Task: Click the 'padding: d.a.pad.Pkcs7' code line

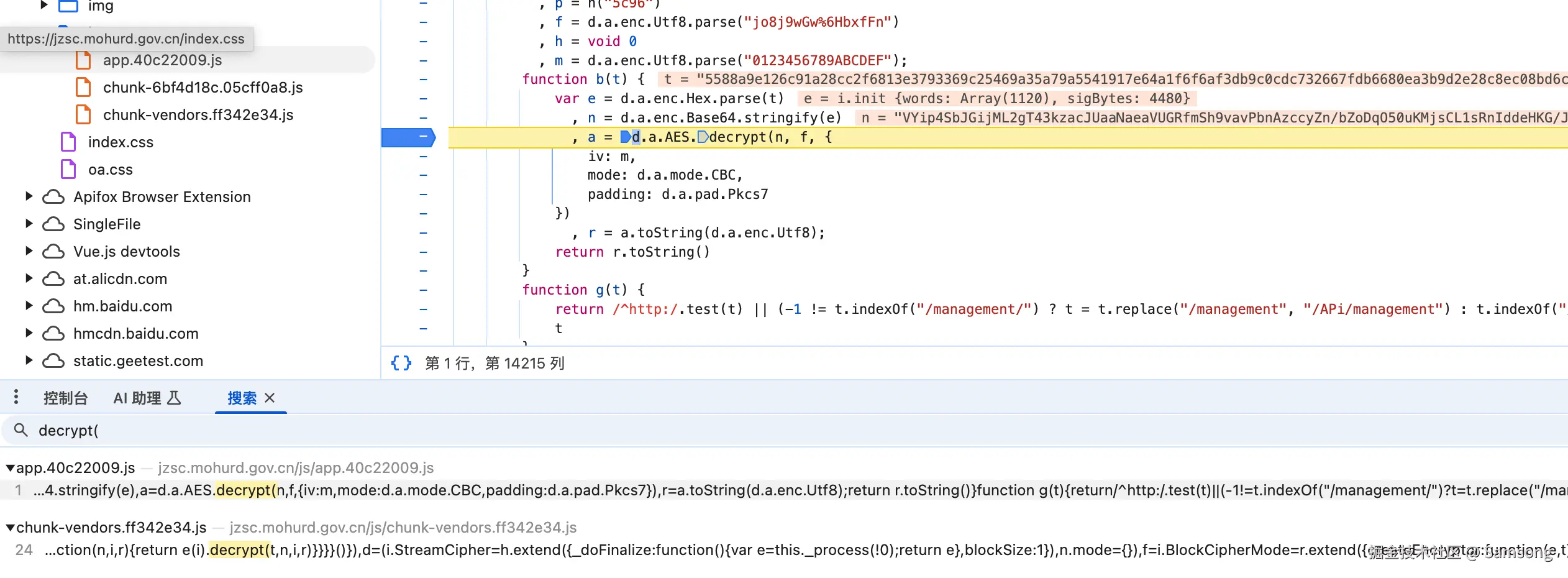Action: point(678,195)
